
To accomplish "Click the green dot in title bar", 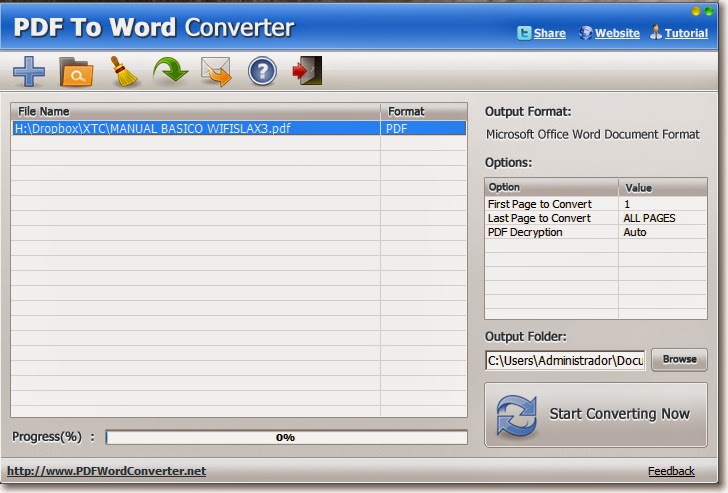I will (708, 11).
